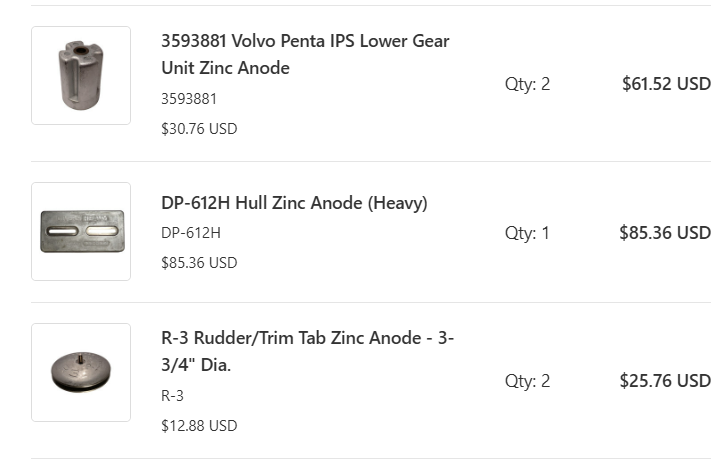Select the R-3 SKU text under the title
Screen dimensions: 726x467
(x=172, y=395)
